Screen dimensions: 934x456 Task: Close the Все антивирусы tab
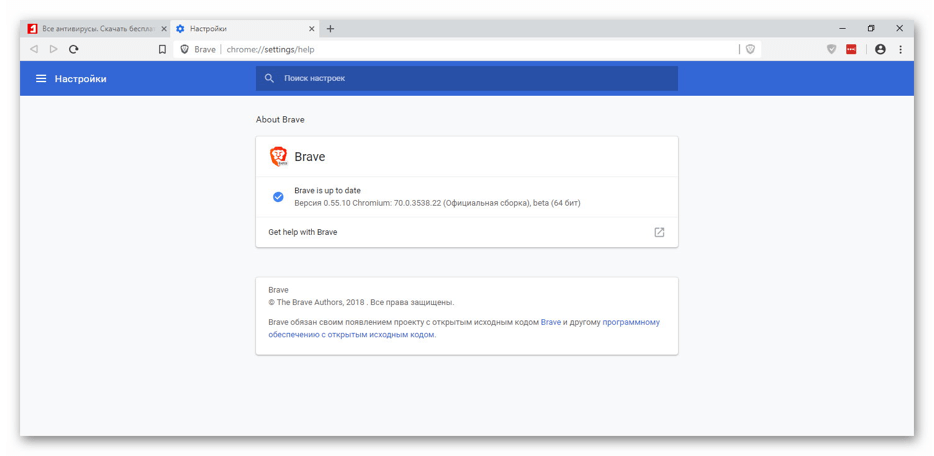pos(164,29)
